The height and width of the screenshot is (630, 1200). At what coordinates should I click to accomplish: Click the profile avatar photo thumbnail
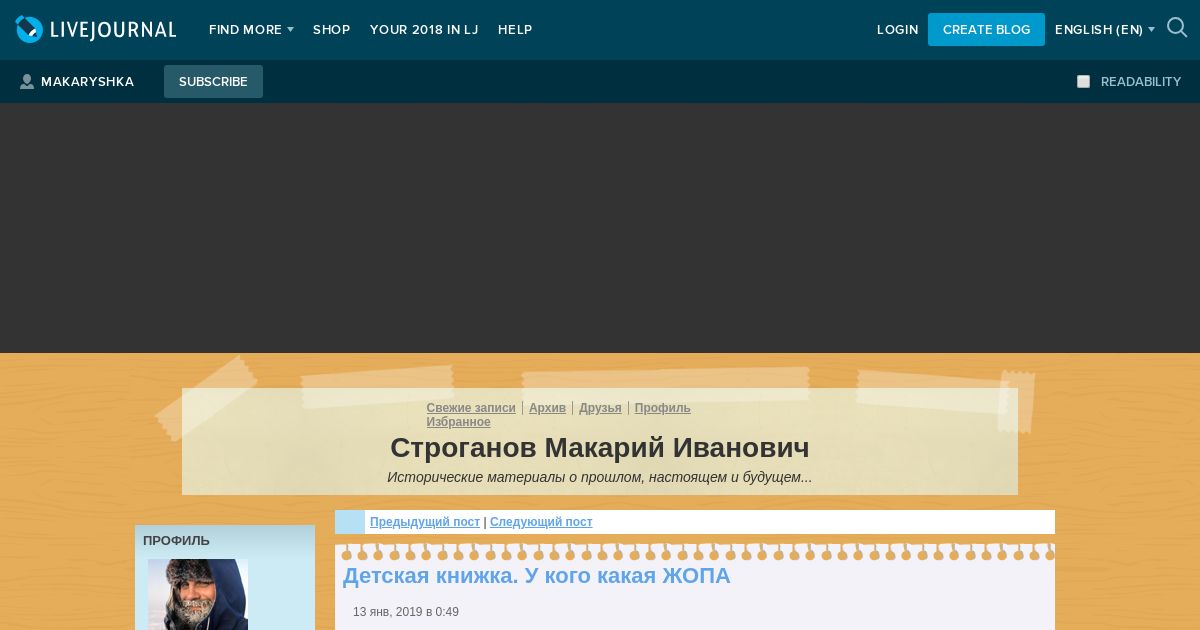[198, 594]
